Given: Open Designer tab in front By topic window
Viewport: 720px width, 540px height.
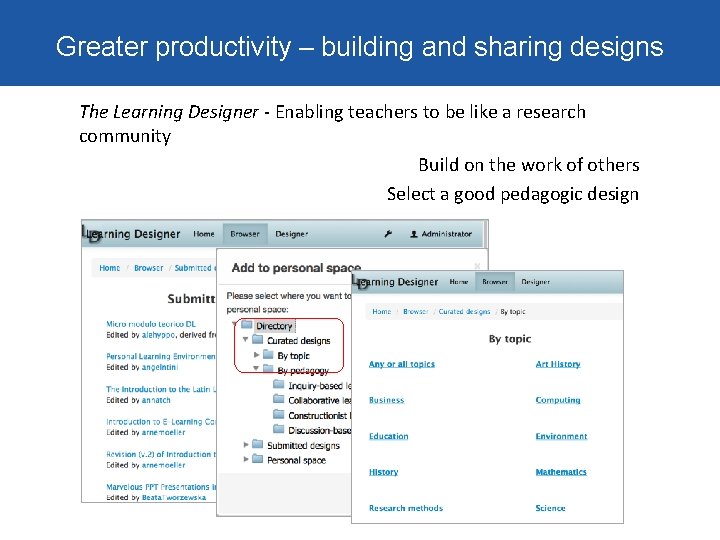Looking at the screenshot, I should click(535, 282).
